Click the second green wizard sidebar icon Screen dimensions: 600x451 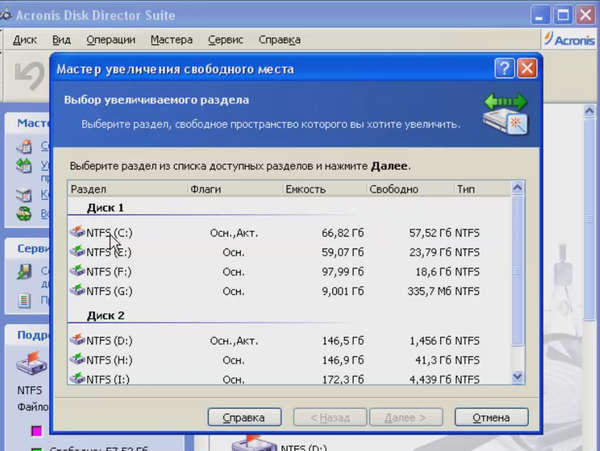pyautogui.click(x=24, y=166)
